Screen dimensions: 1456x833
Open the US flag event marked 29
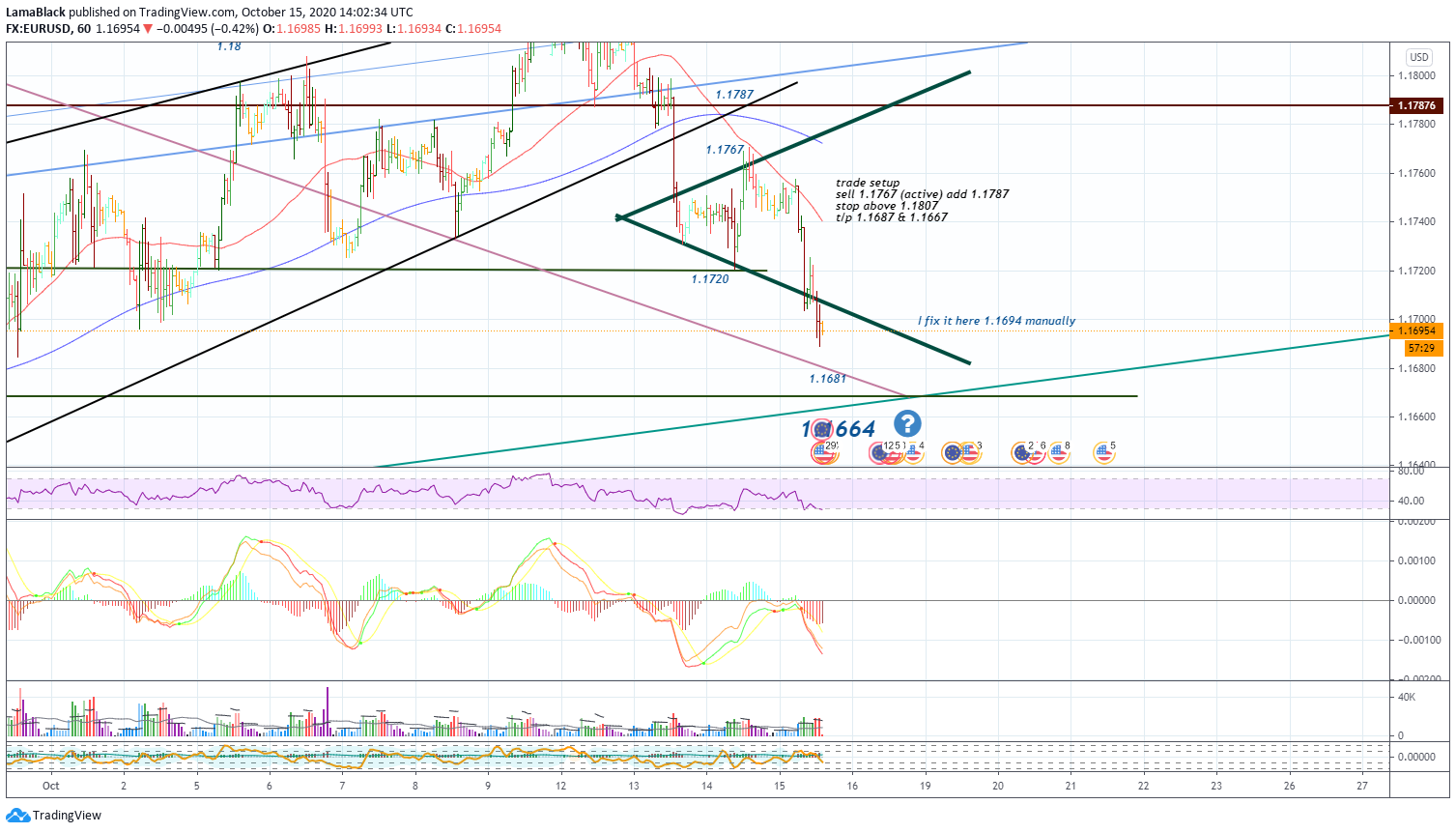click(824, 451)
